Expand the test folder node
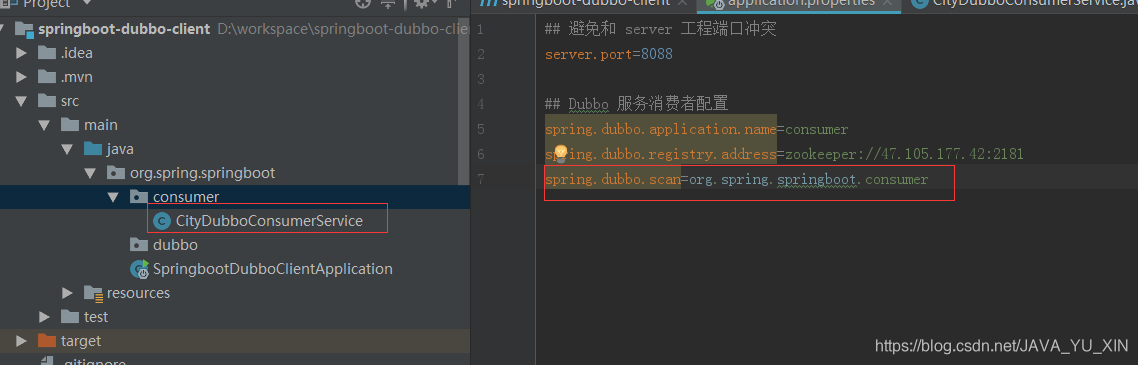The image size is (1138, 365). click(45, 316)
